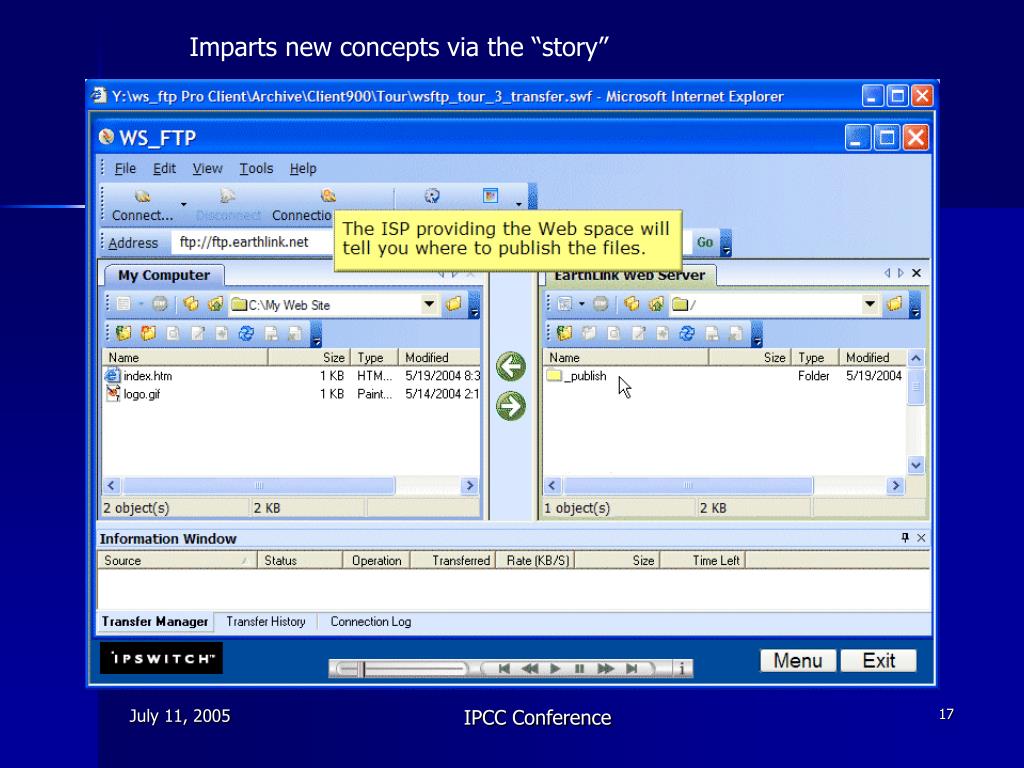
Task: Click the grayed Disconnect toolbar icon
Action: coord(228,196)
